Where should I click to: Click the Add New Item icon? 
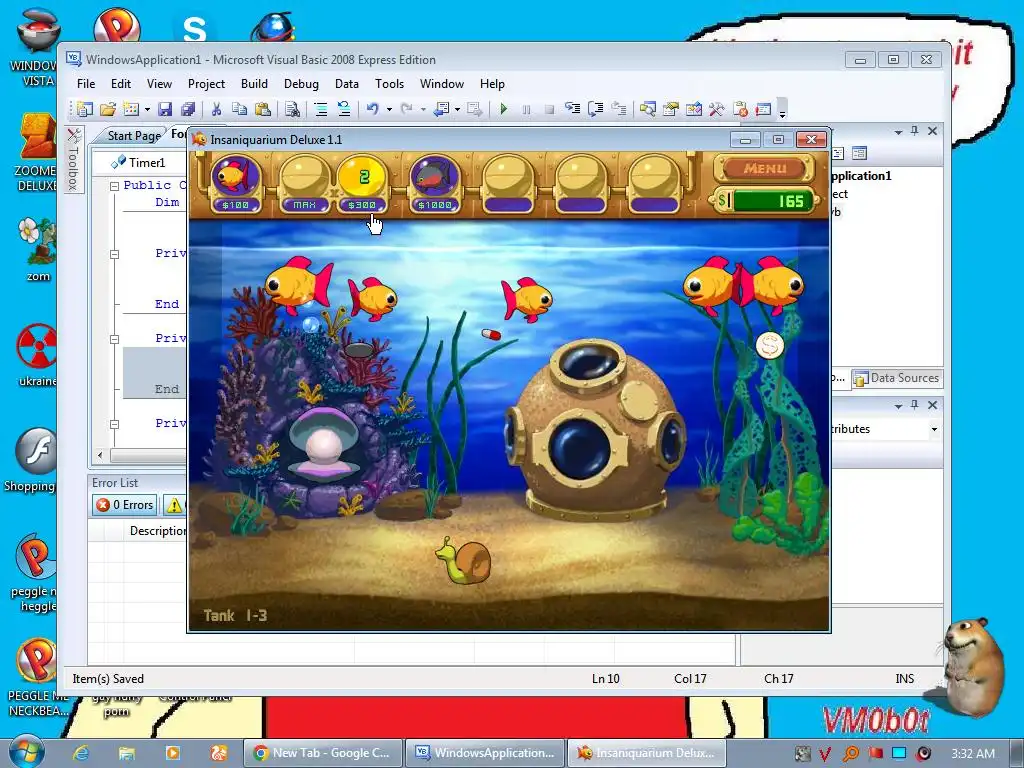pos(131,109)
